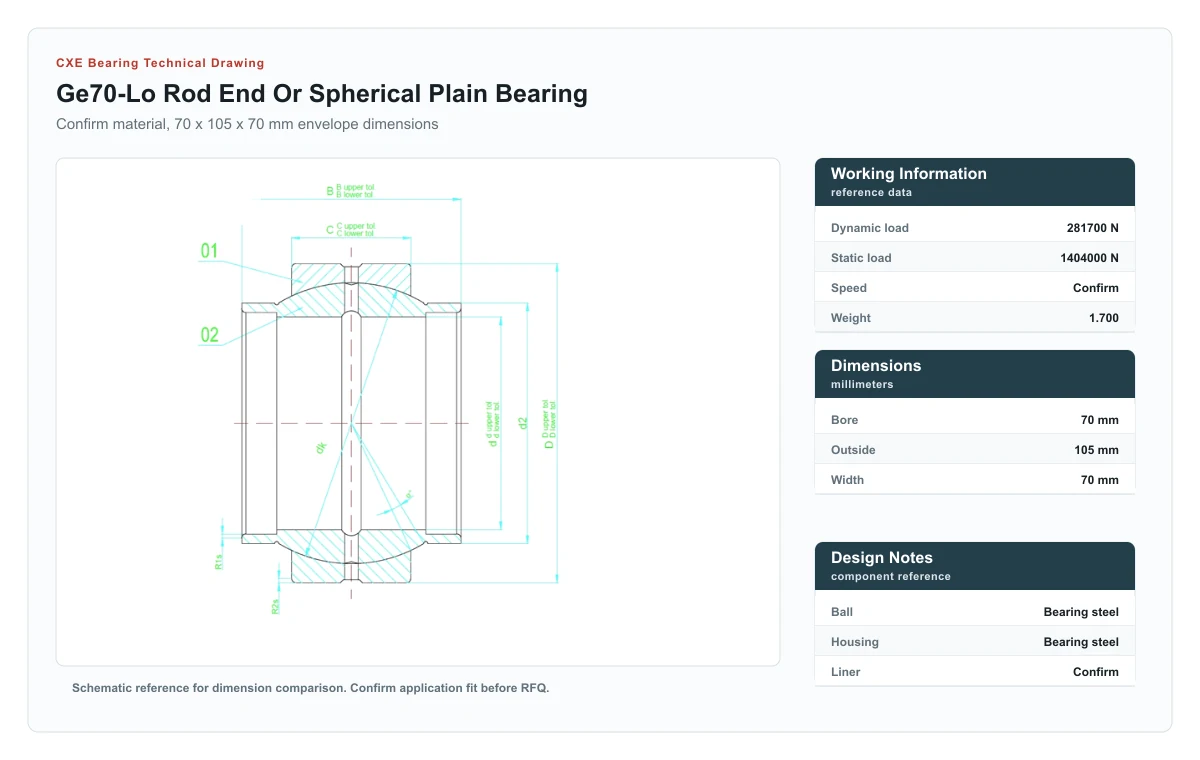Select the Housing Bearing steel row

[x=975, y=642]
